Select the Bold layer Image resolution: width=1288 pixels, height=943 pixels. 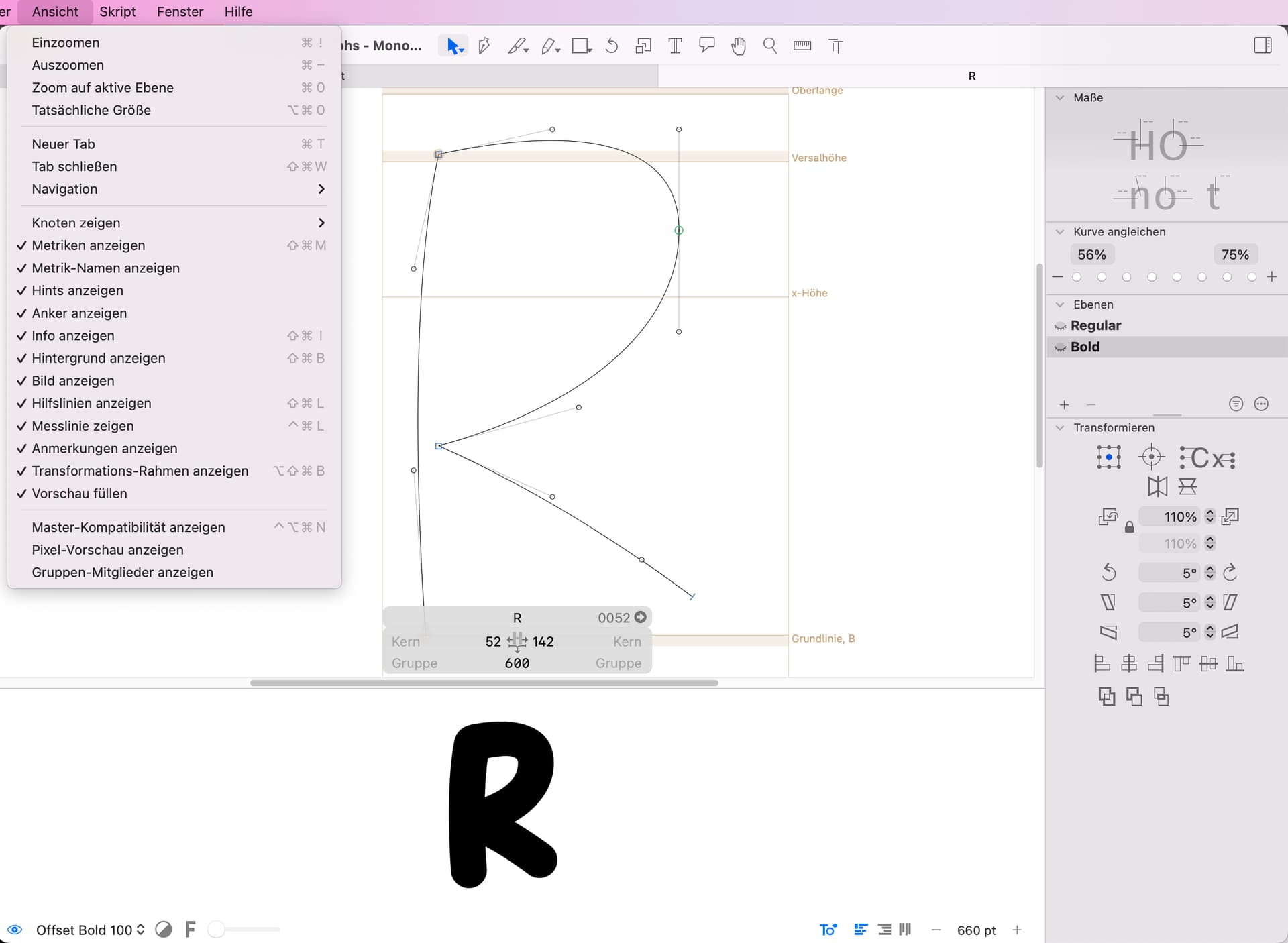click(1085, 347)
